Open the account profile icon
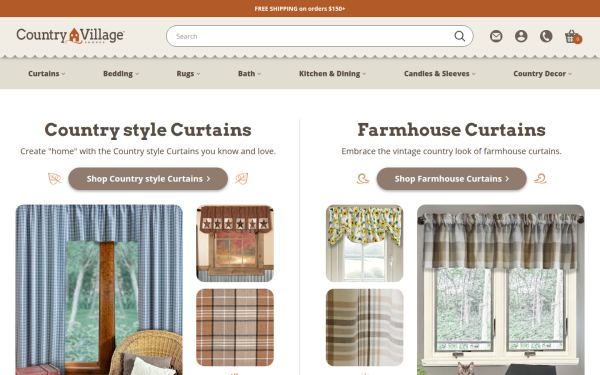Image resolution: width=600 pixels, height=375 pixels. click(x=521, y=36)
